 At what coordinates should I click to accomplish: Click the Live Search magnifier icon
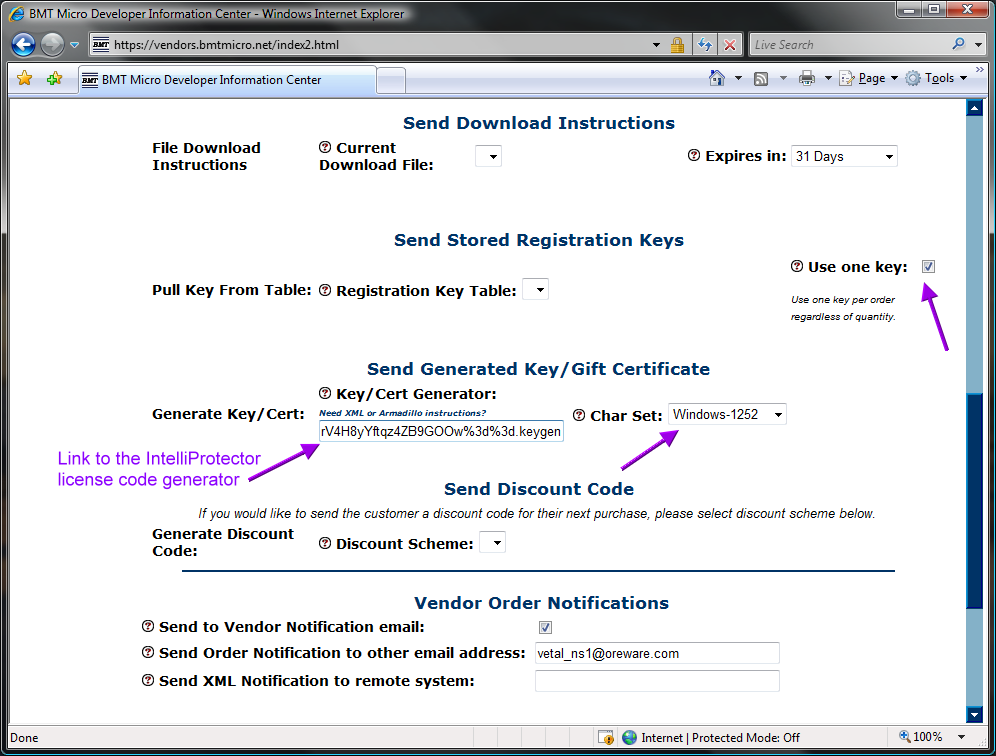tap(959, 44)
